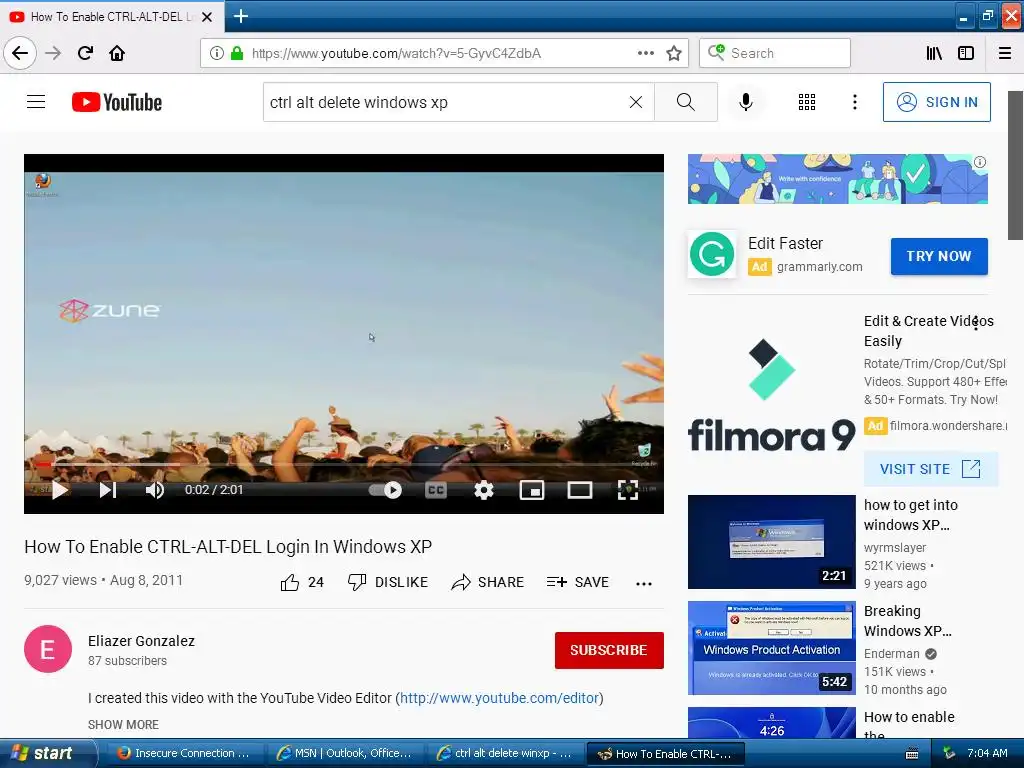This screenshot has height=768, width=1024.
Task: Clear the YouTube search query
Action: point(635,102)
